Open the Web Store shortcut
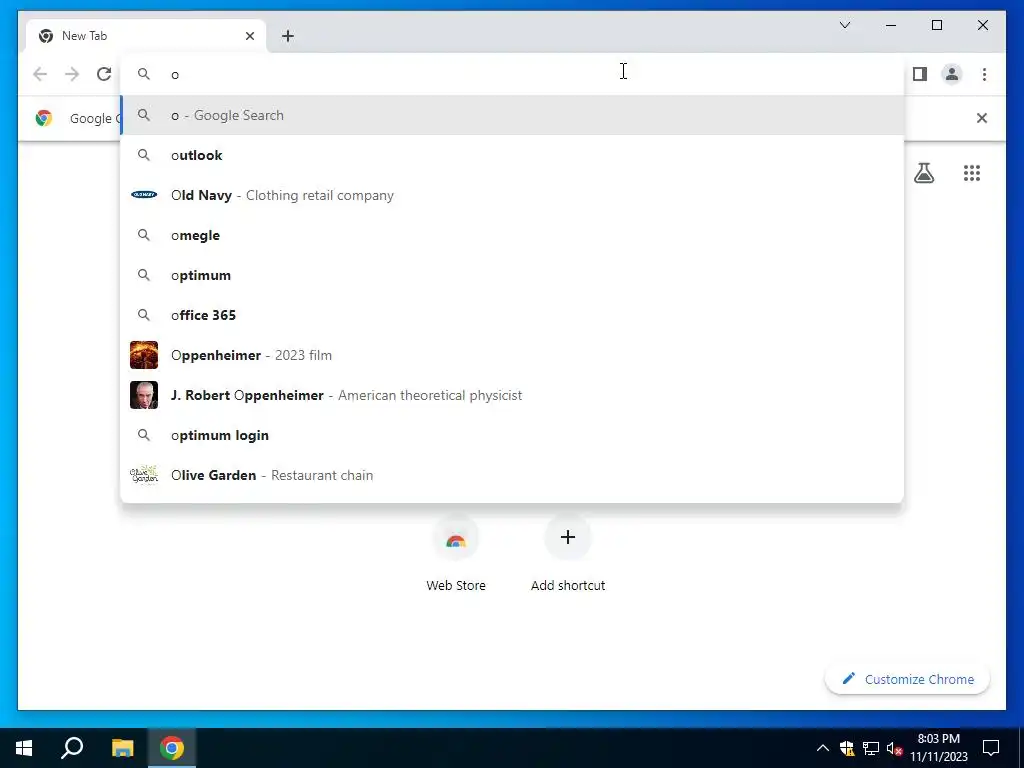1024x768 pixels. (456, 554)
